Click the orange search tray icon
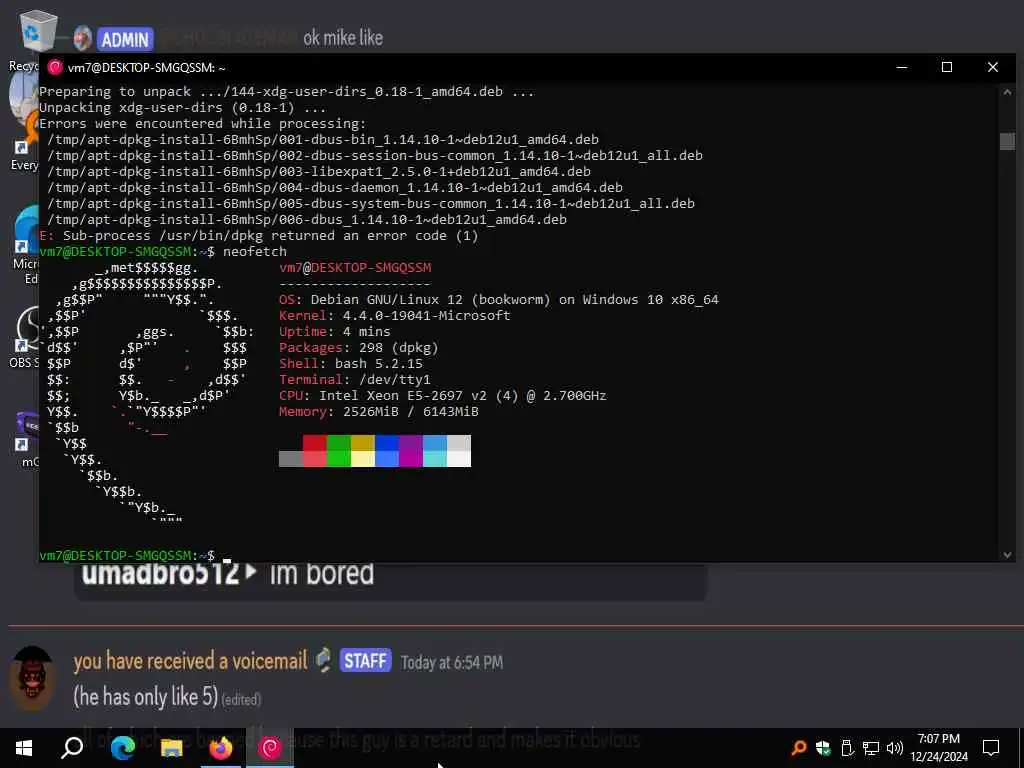 [x=798, y=748]
